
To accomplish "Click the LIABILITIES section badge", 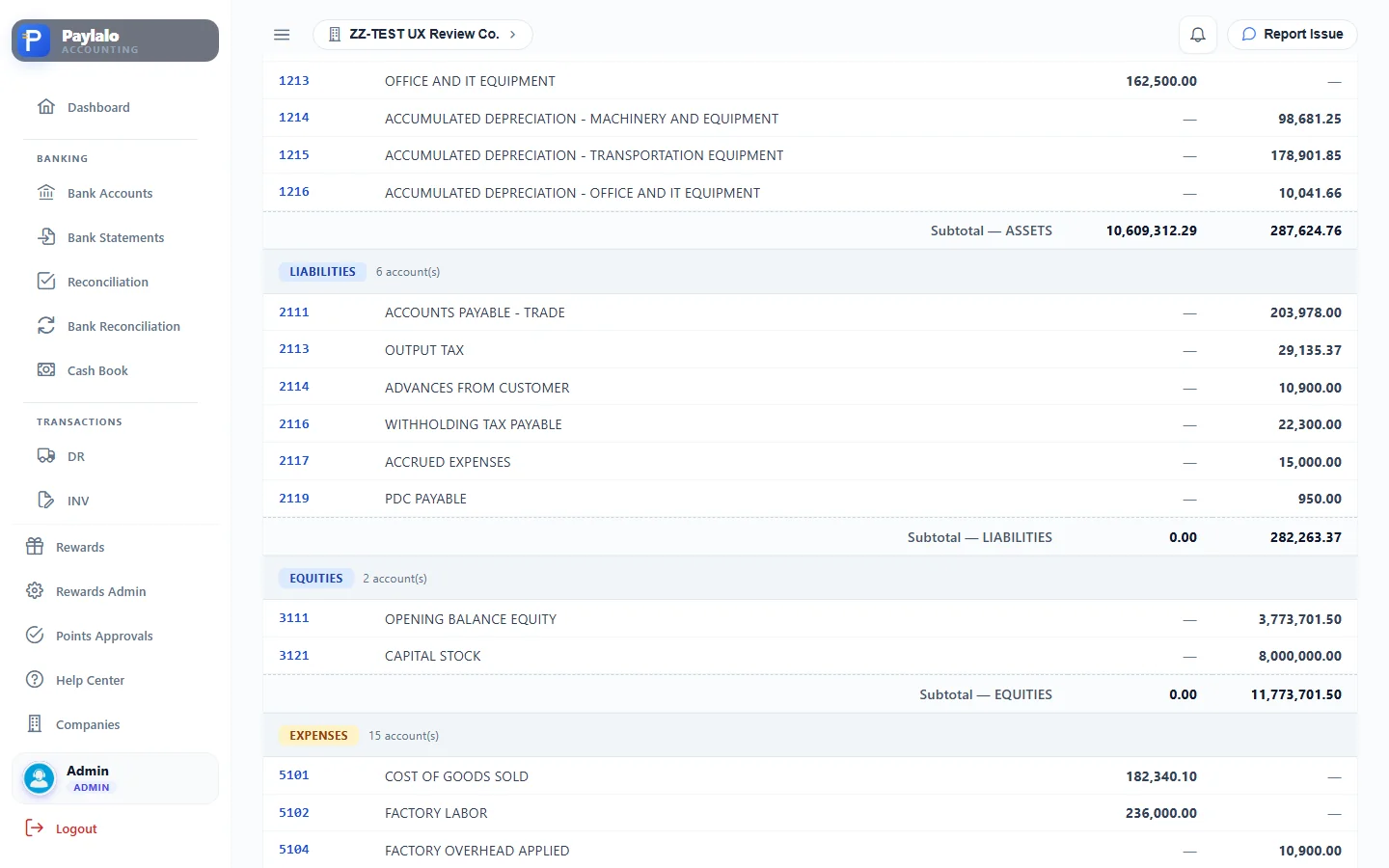I will tap(322, 272).
